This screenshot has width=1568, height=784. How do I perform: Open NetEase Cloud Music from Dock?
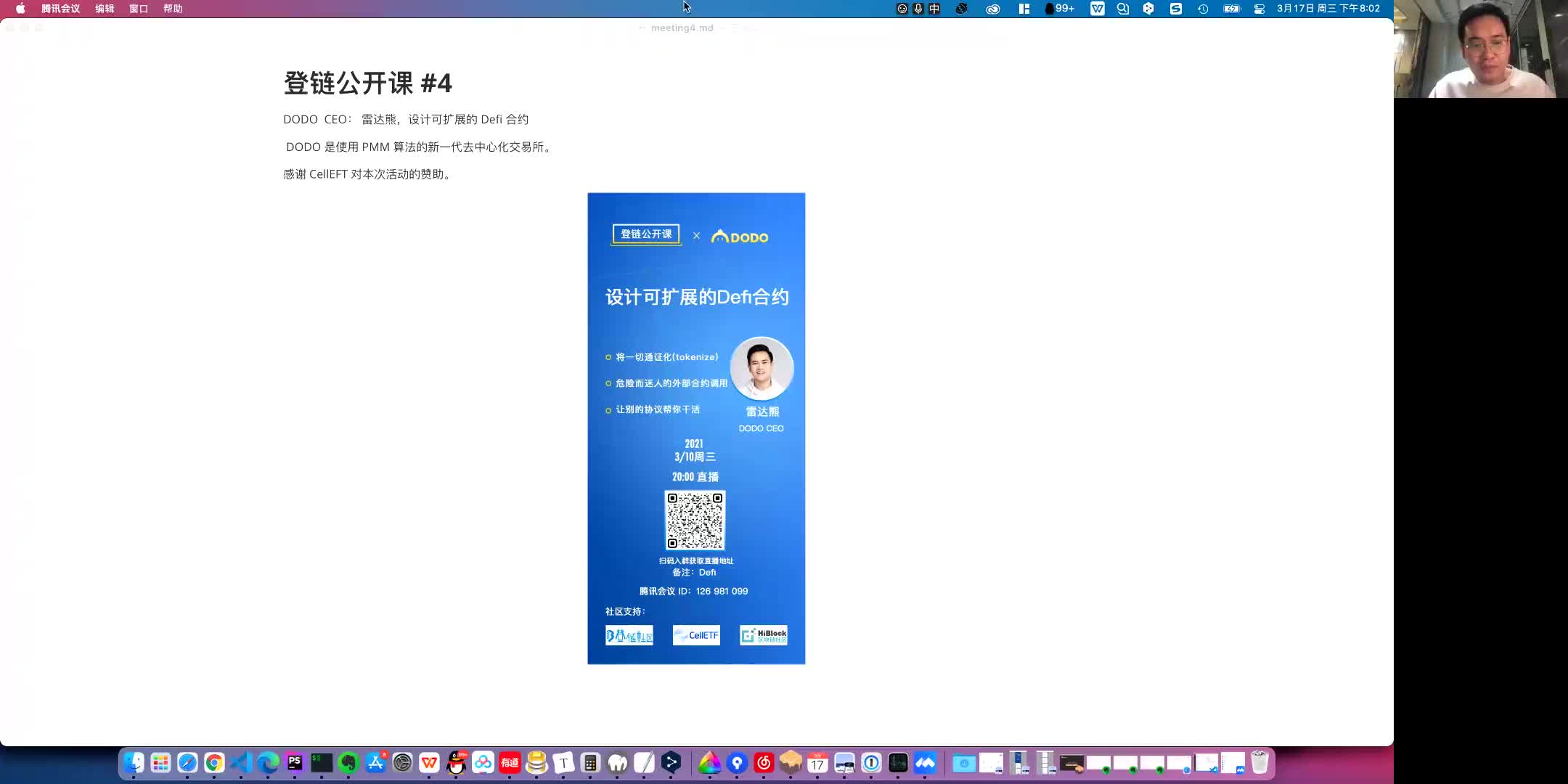764,763
